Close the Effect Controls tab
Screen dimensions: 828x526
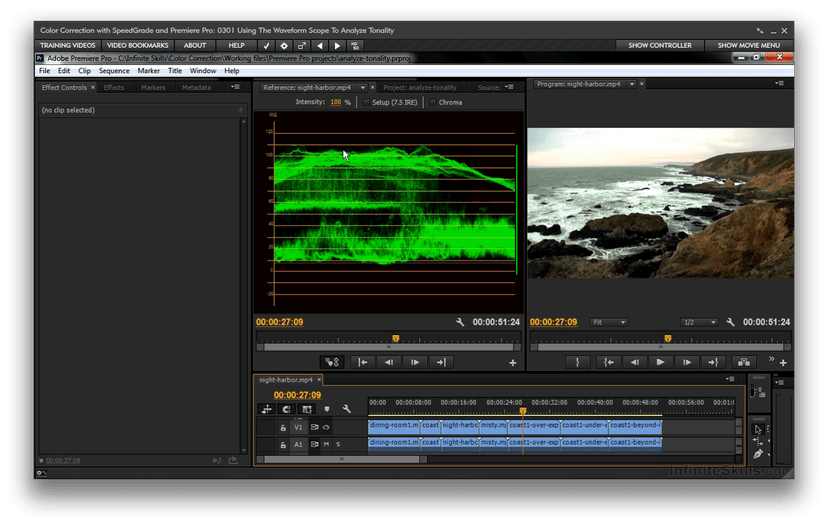tap(93, 88)
